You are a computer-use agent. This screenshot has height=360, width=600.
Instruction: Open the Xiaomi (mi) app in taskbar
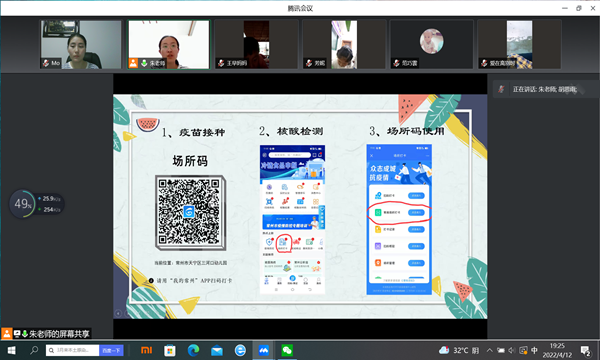147,350
